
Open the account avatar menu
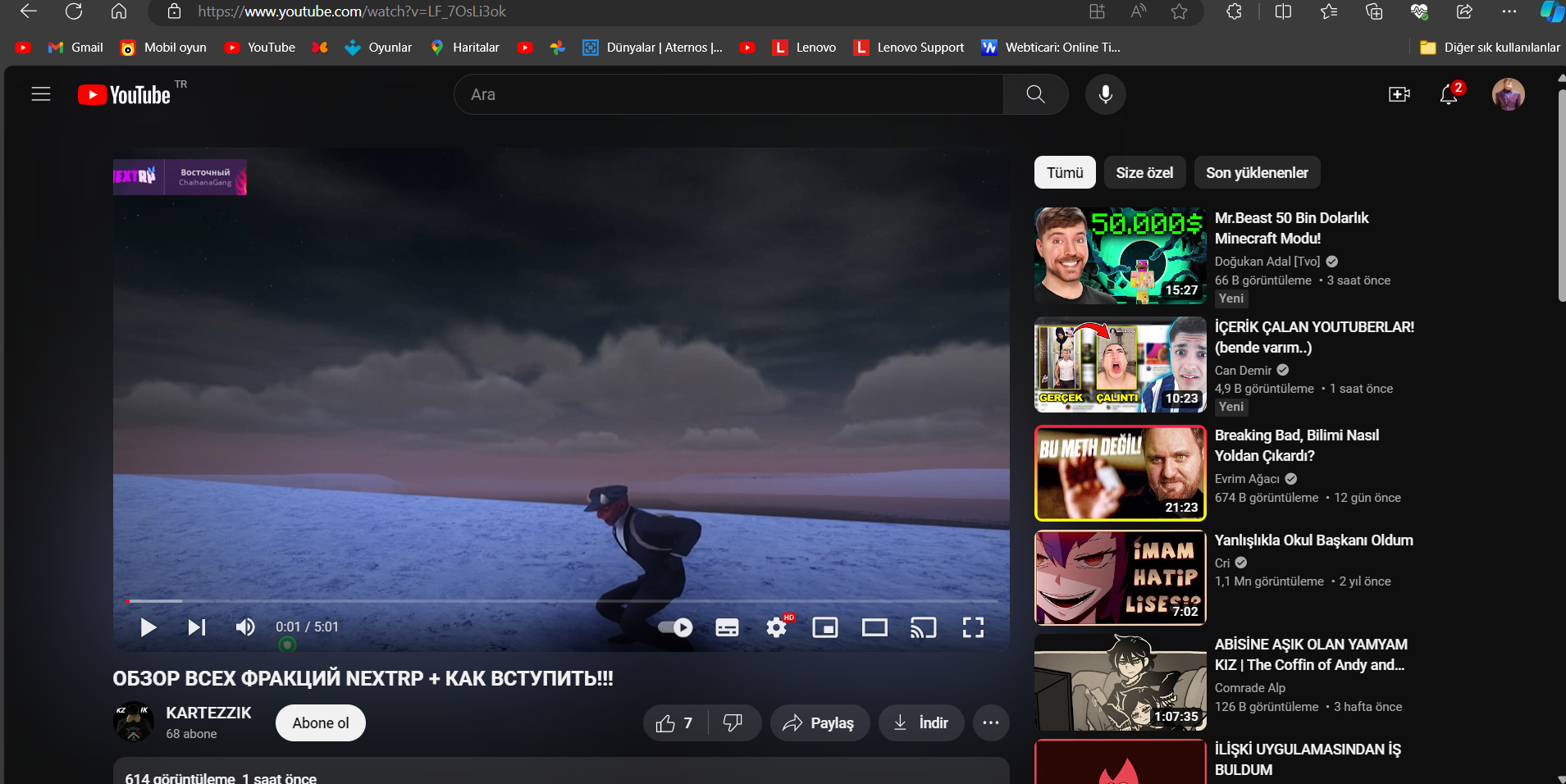1508,94
